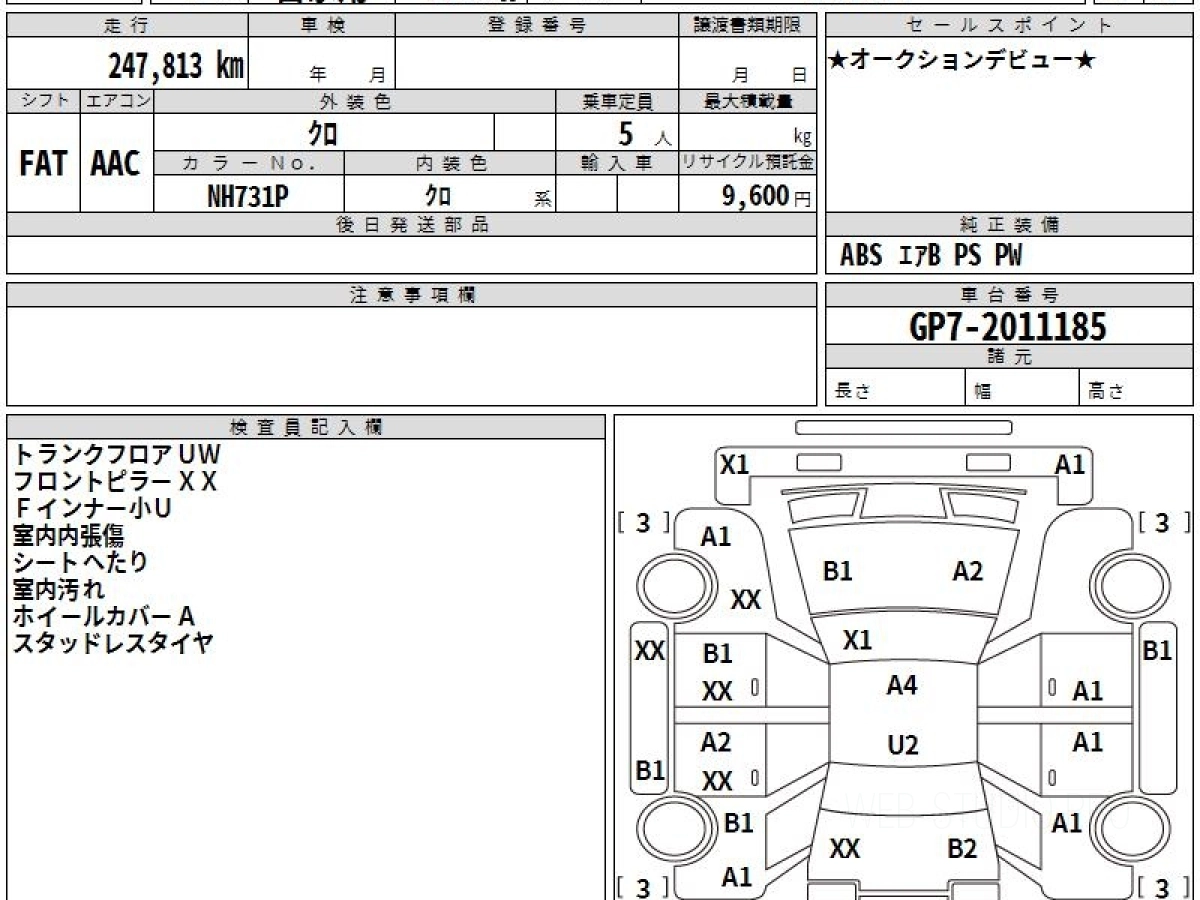Click the 幅 dimension label

click(983, 392)
